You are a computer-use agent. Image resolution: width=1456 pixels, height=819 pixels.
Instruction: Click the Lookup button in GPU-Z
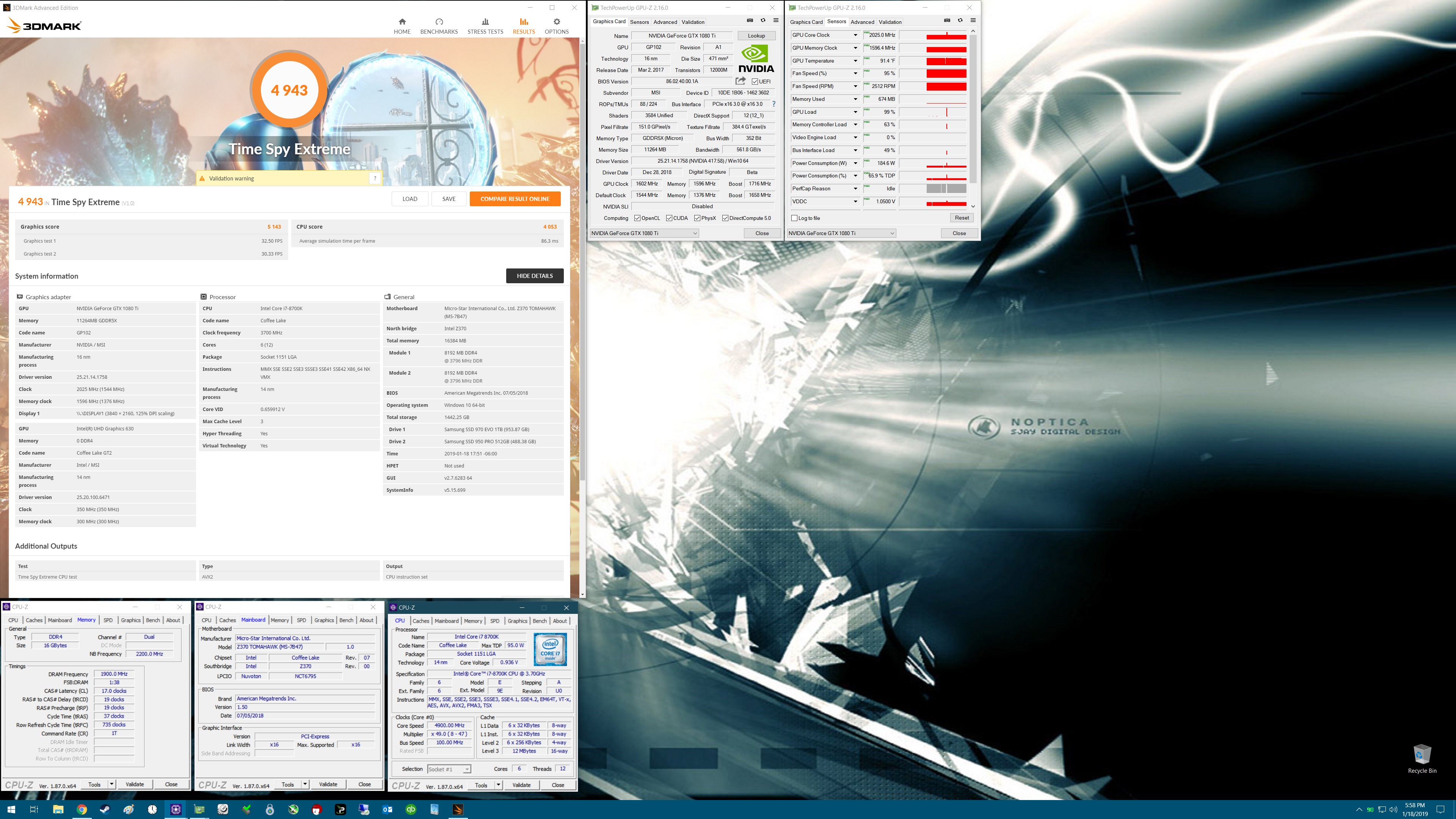pos(756,36)
